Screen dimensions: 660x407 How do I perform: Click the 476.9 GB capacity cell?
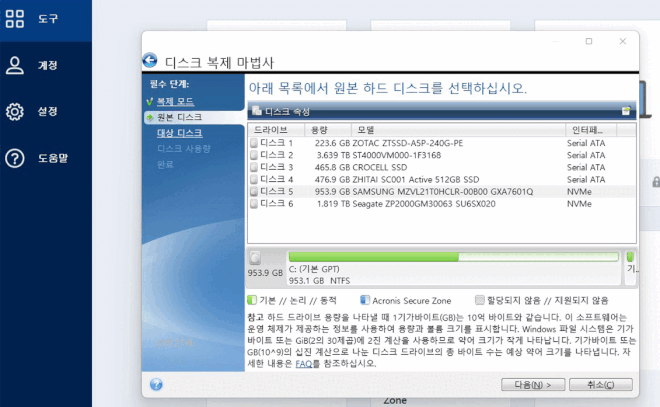click(x=332, y=180)
